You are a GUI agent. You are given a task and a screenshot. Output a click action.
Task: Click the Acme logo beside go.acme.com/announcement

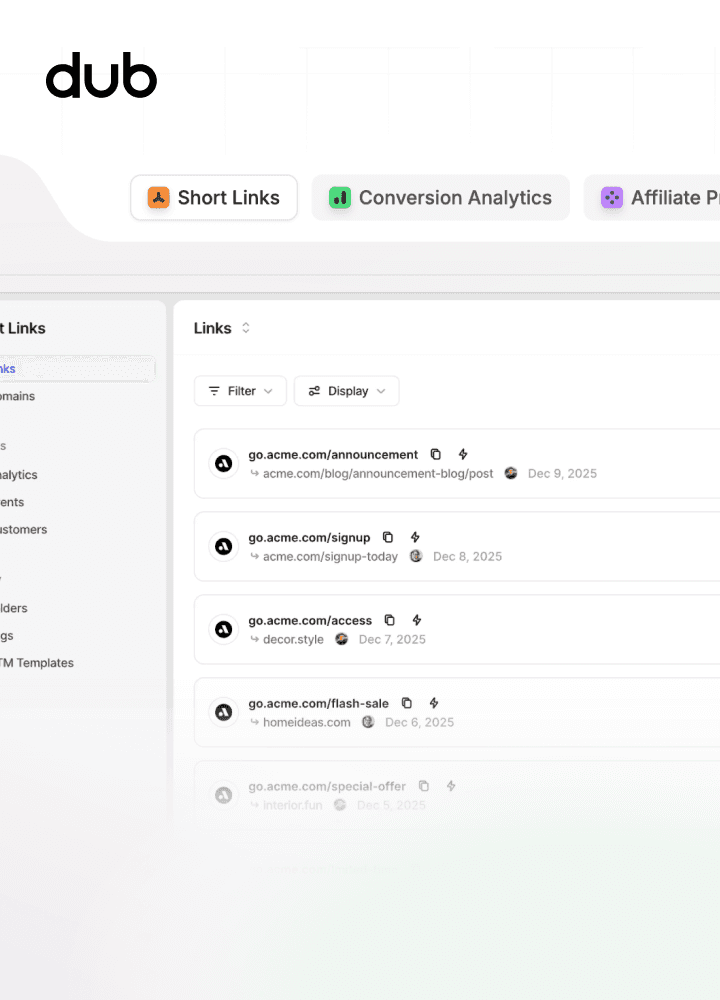click(223, 464)
